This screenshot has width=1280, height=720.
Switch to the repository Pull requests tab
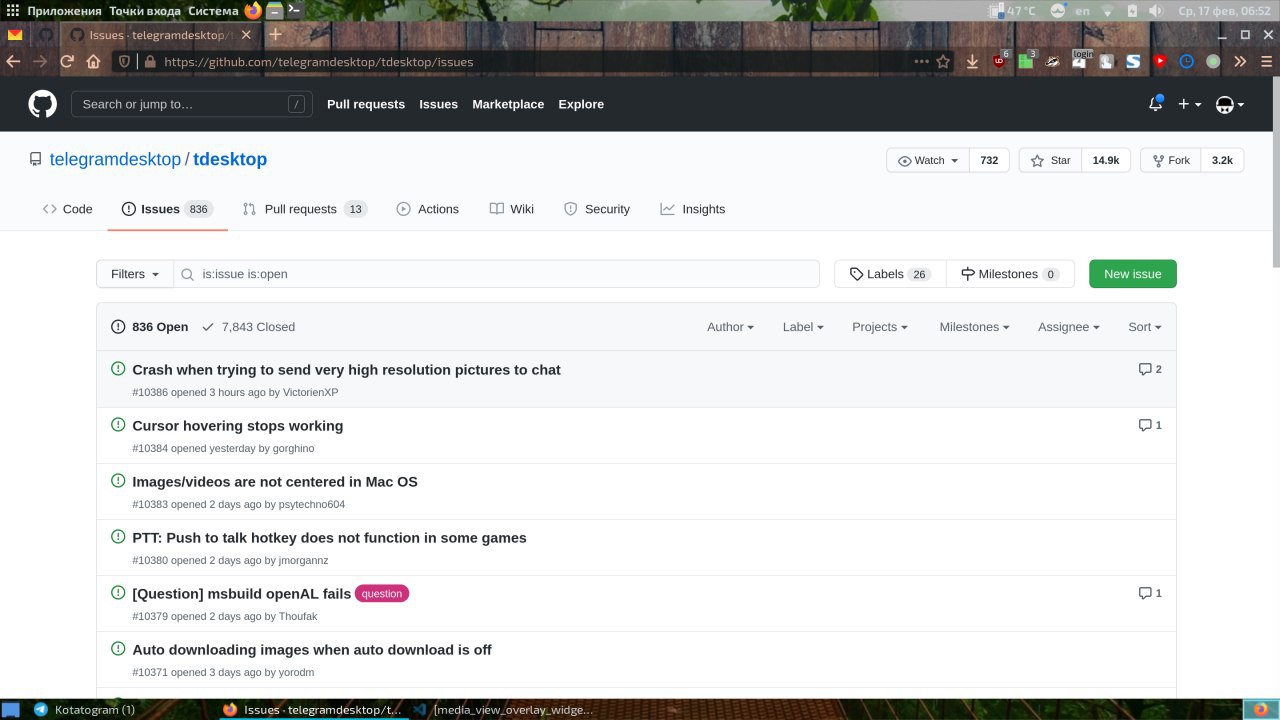(304, 209)
